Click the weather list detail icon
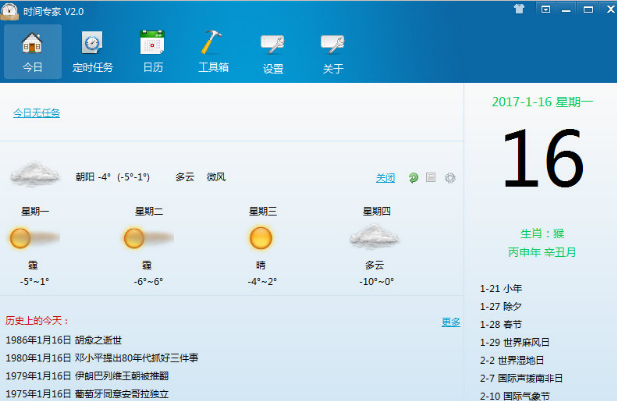Viewport: 617px width, 401px height. (x=431, y=177)
